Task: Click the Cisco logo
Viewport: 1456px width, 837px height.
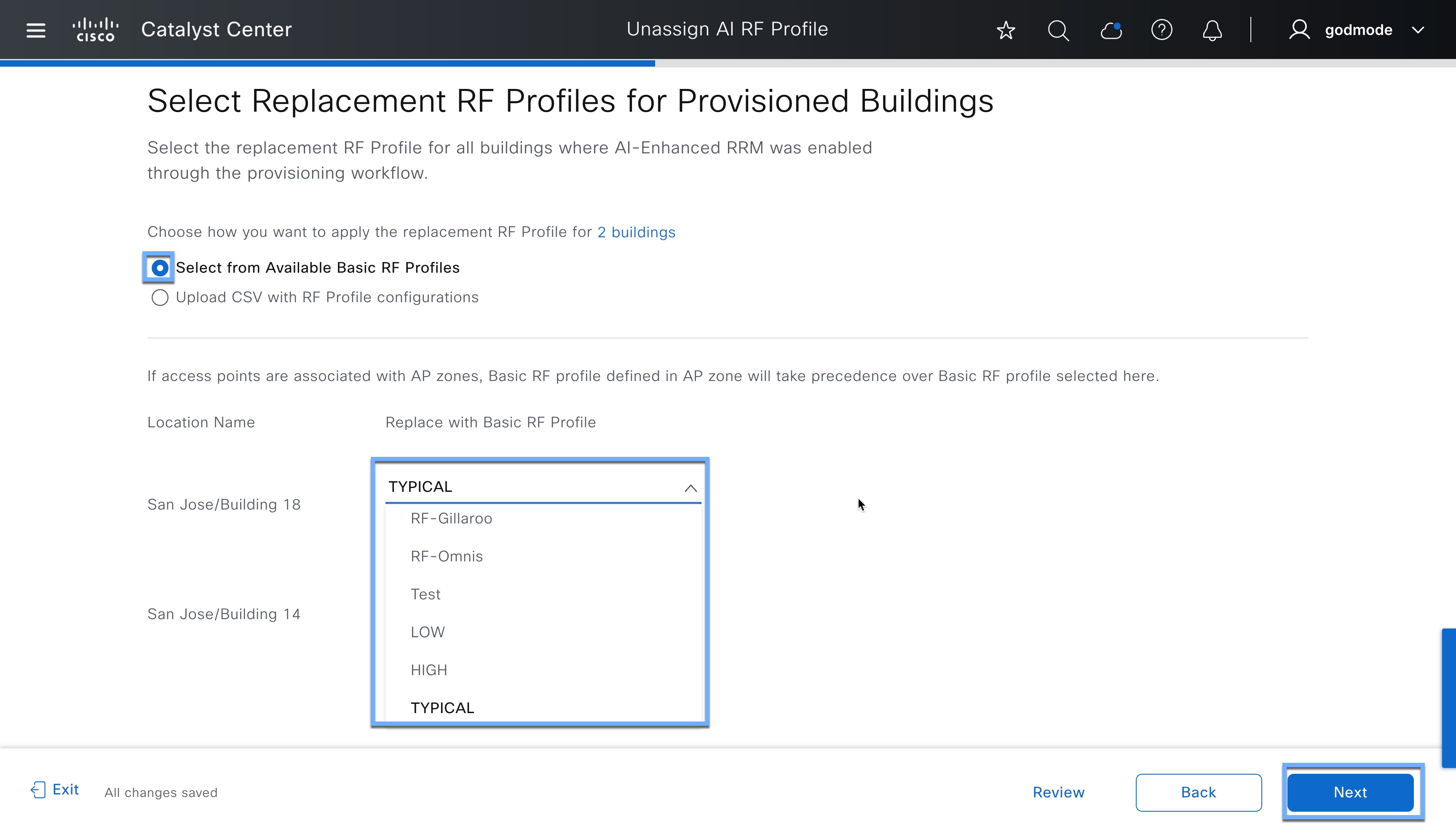Action: [x=95, y=29]
